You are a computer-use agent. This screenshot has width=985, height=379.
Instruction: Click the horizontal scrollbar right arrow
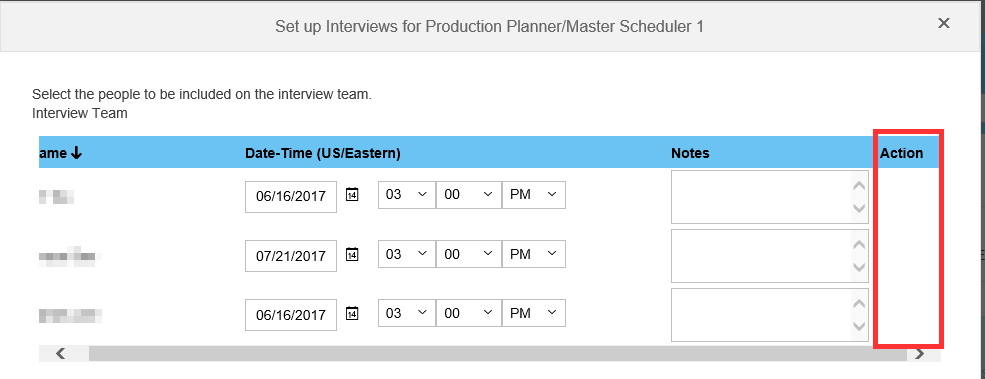920,354
